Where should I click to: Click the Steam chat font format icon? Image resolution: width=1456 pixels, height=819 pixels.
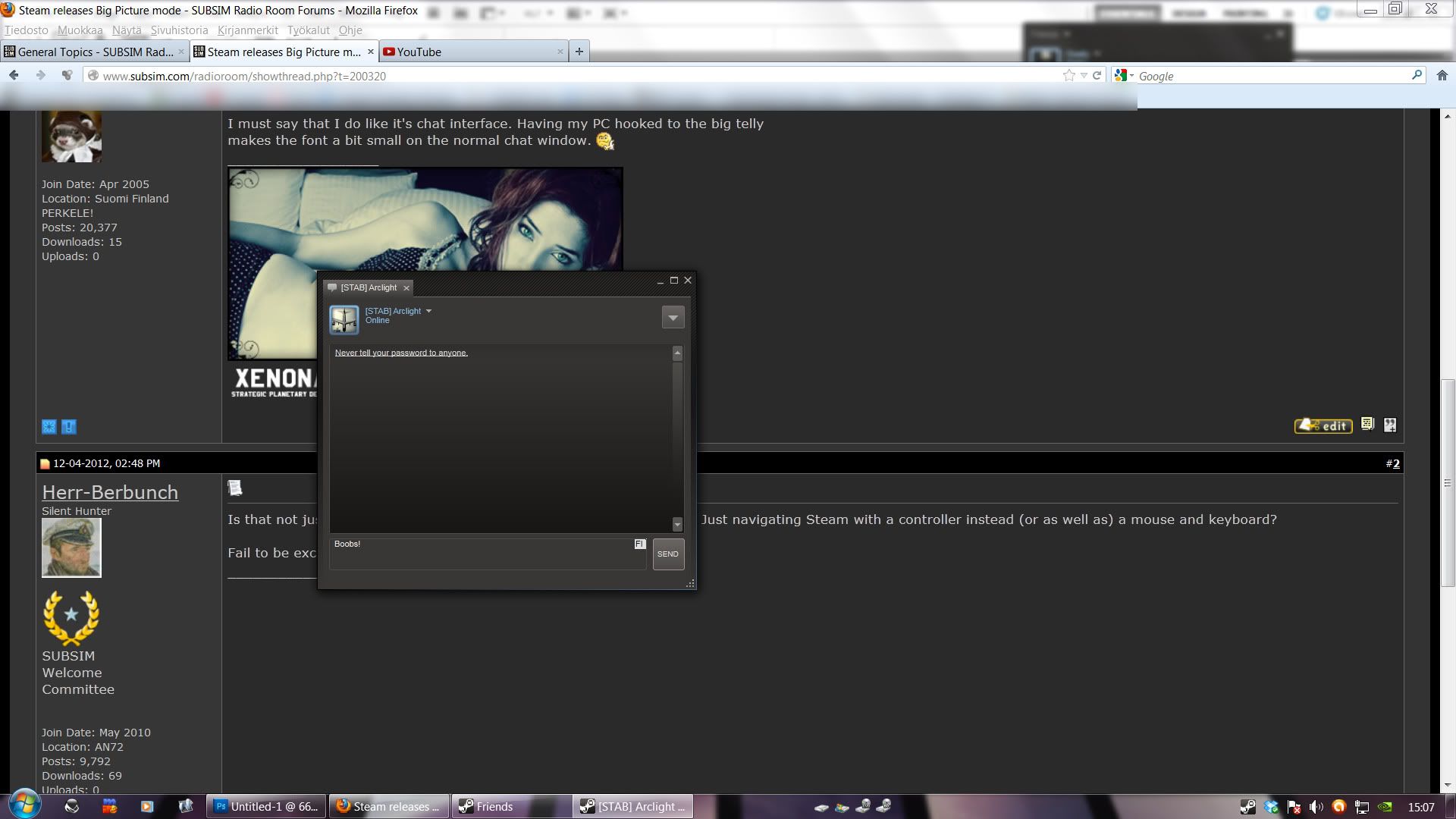(640, 544)
